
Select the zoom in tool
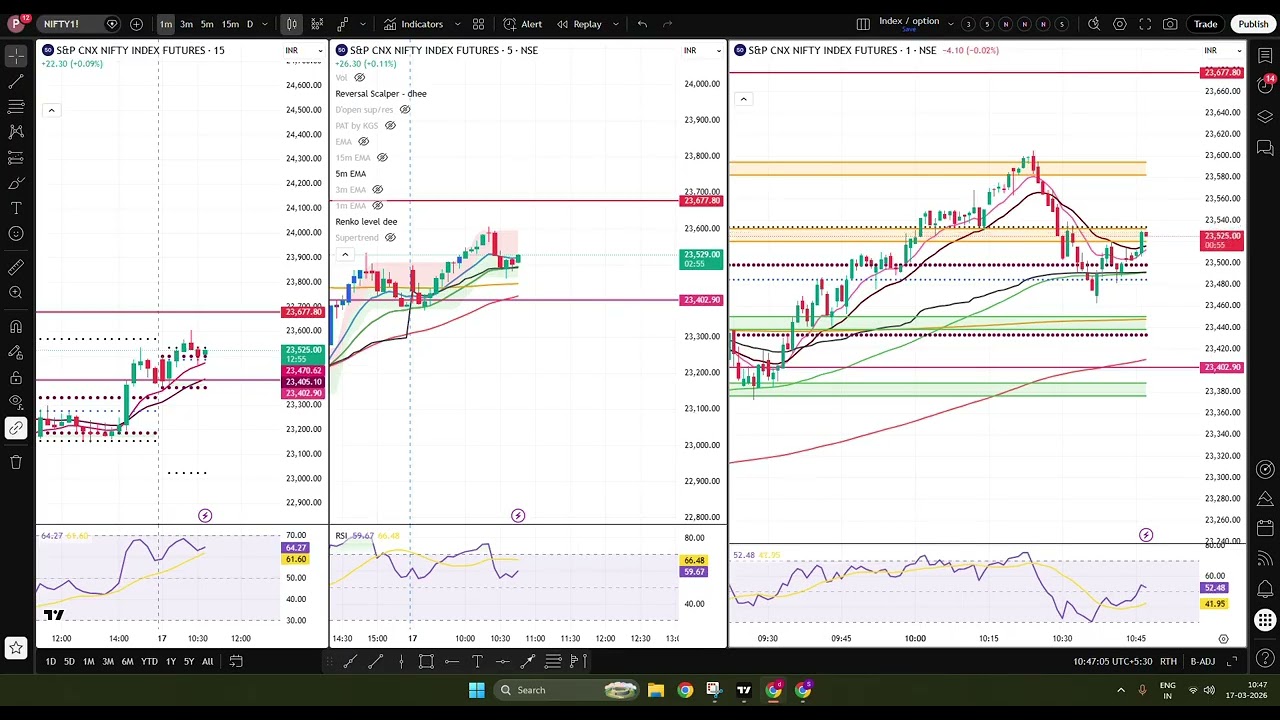(x=16, y=293)
